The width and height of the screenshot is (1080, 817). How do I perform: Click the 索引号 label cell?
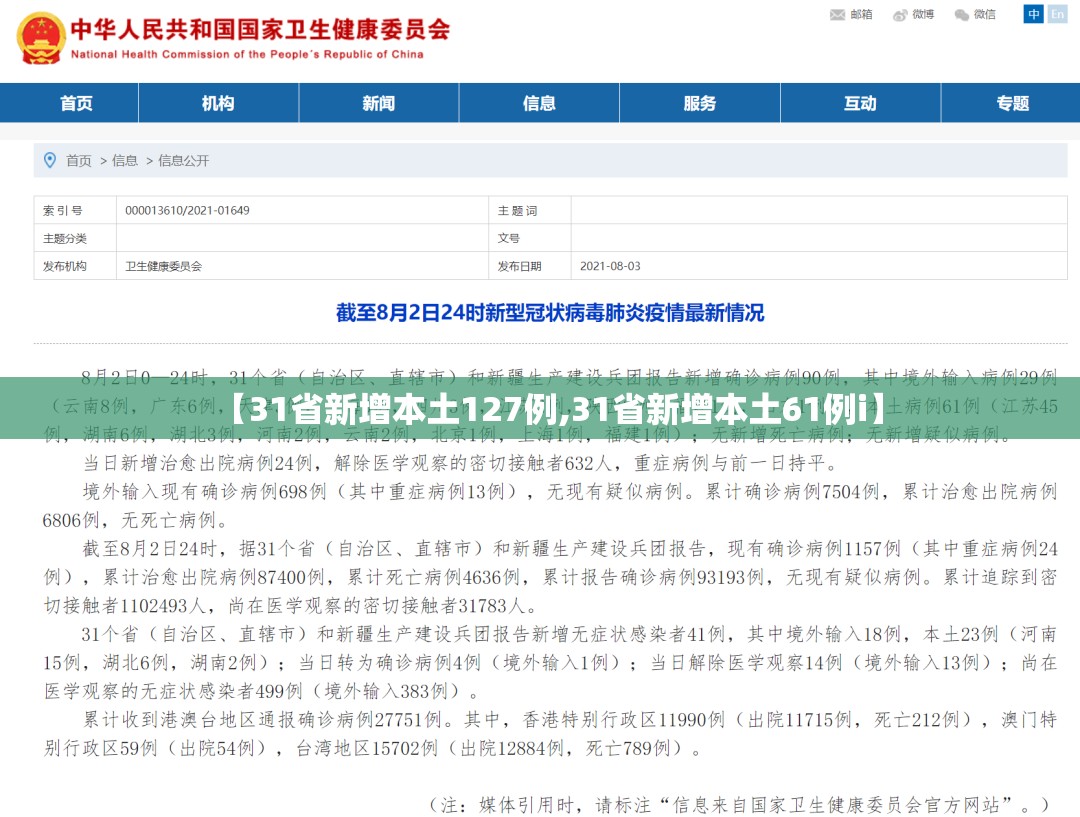(x=75, y=210)
